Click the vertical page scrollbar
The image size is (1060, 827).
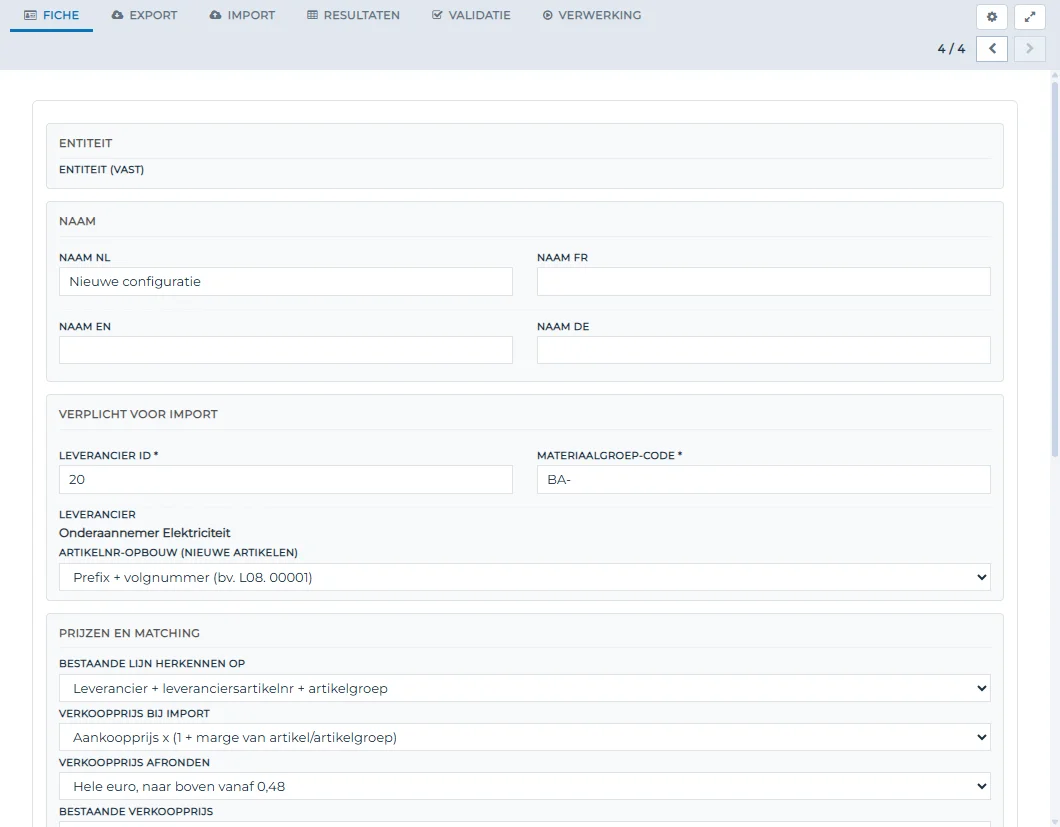[1055, 270]
